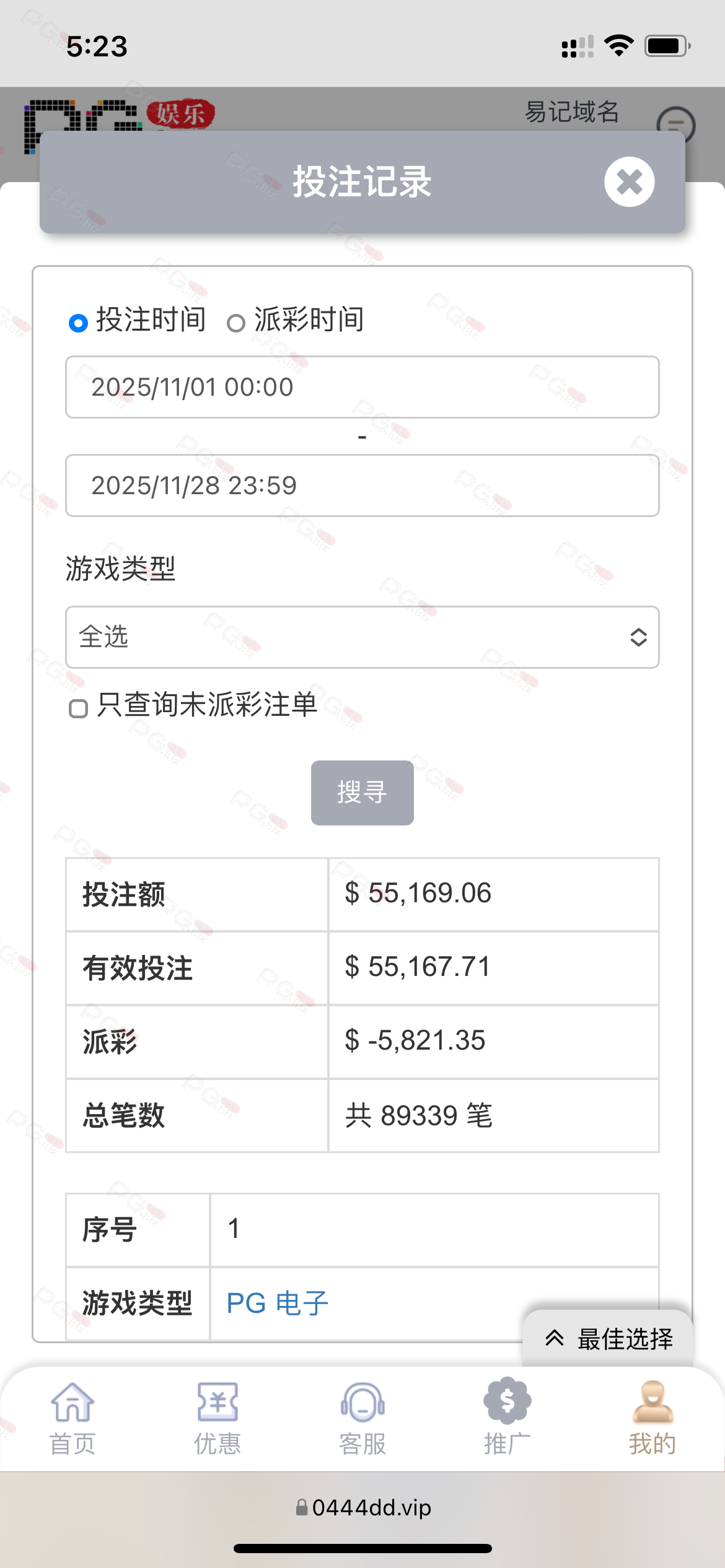The width and height of the screenshot is (725, 1568).
Task: Open the top-right round menu icon
Action: click(676, 126)
